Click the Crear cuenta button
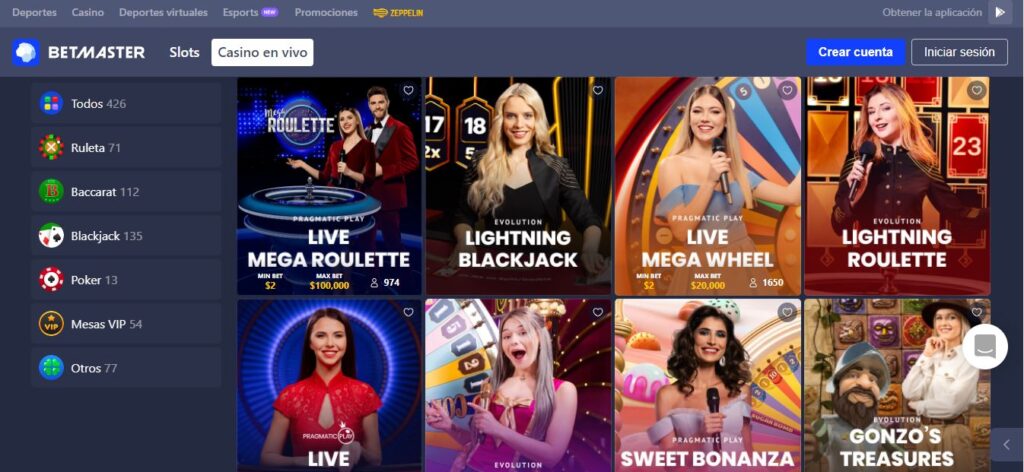1024x472 pixels. pos(856,52)
